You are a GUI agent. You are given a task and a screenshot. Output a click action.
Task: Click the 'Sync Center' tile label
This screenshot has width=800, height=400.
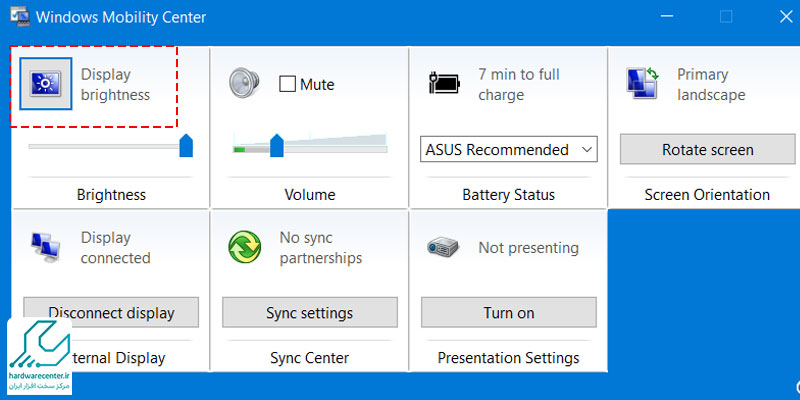point(310,358)
